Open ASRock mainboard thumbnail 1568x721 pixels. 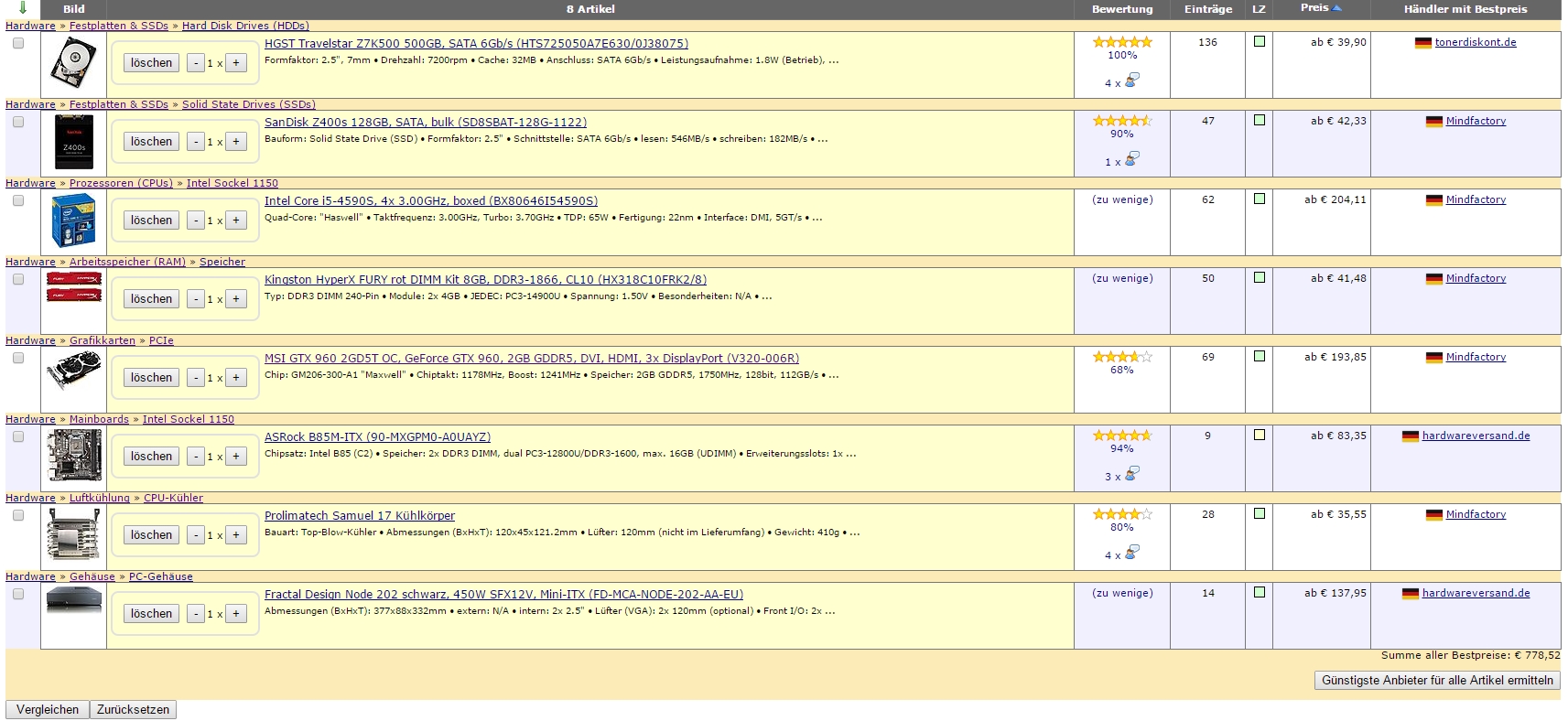coord(73,456)
